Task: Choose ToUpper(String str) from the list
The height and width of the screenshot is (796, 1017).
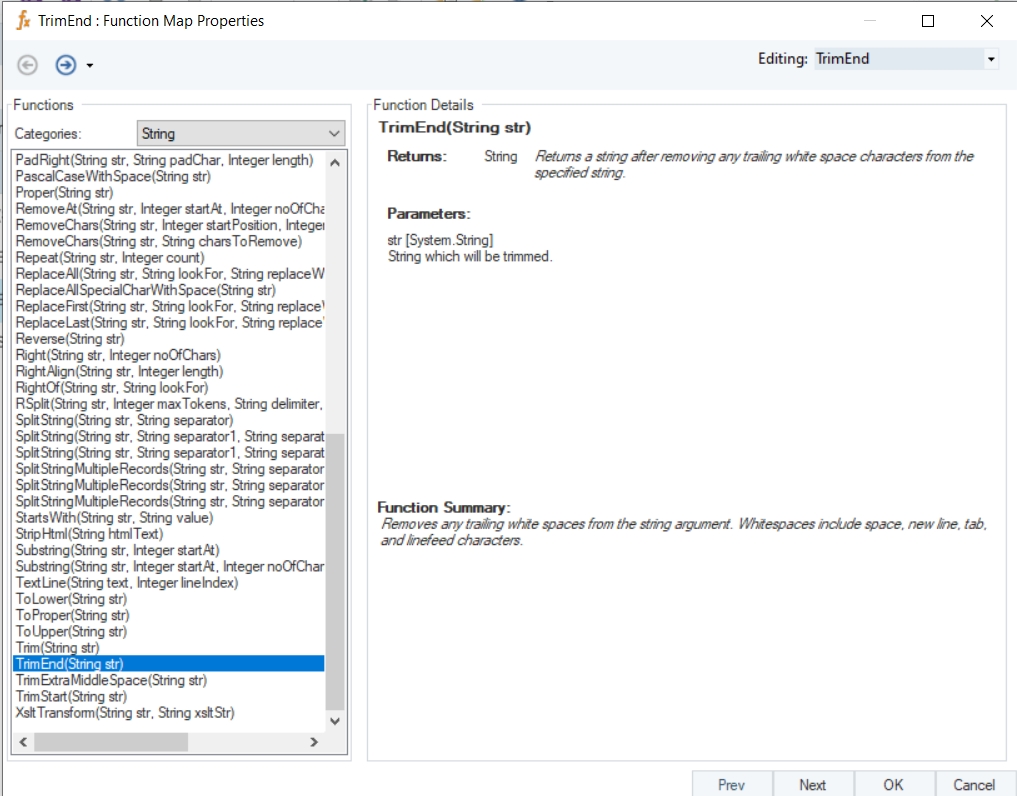Action: (71, 632)
